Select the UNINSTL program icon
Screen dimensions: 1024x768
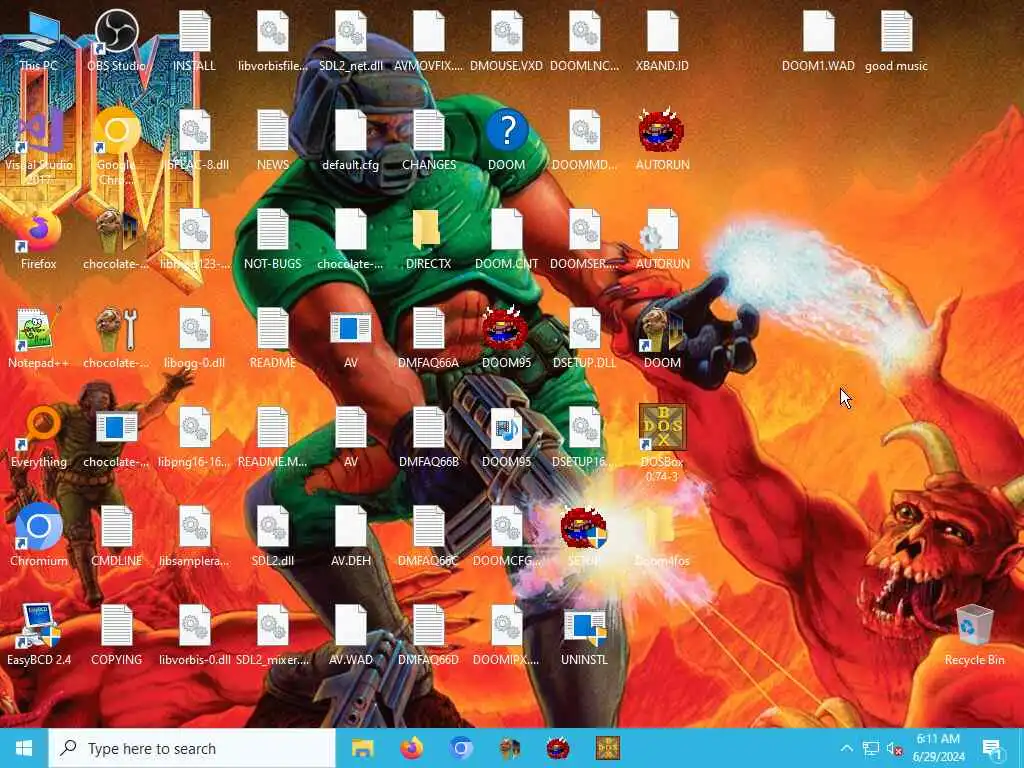tap(584, 635)
